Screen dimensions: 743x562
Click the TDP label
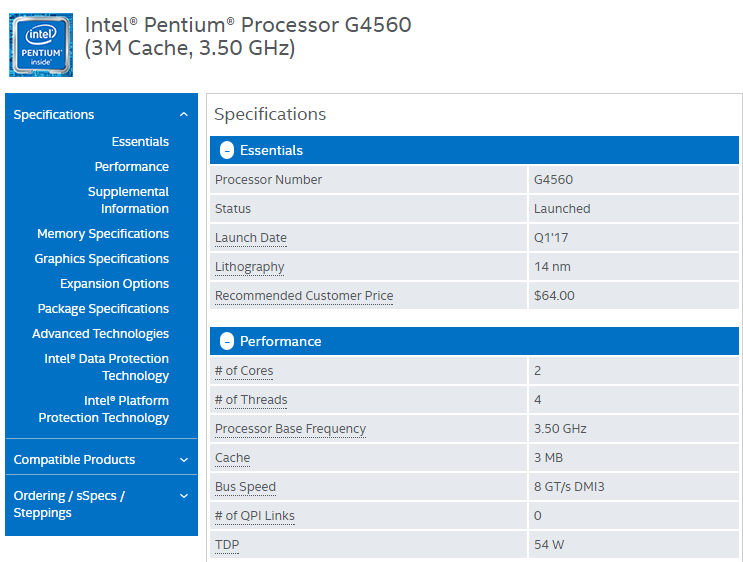pos(227,545)
